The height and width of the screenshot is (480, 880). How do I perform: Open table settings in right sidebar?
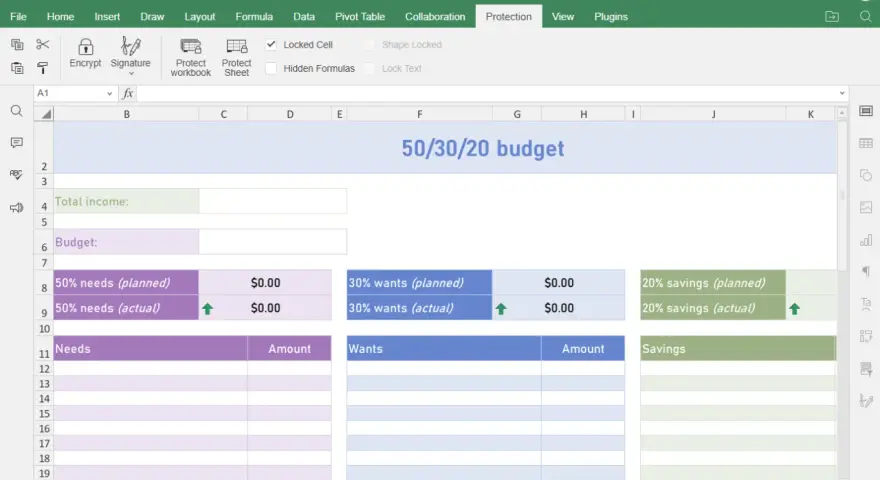(x=866, y=143)
